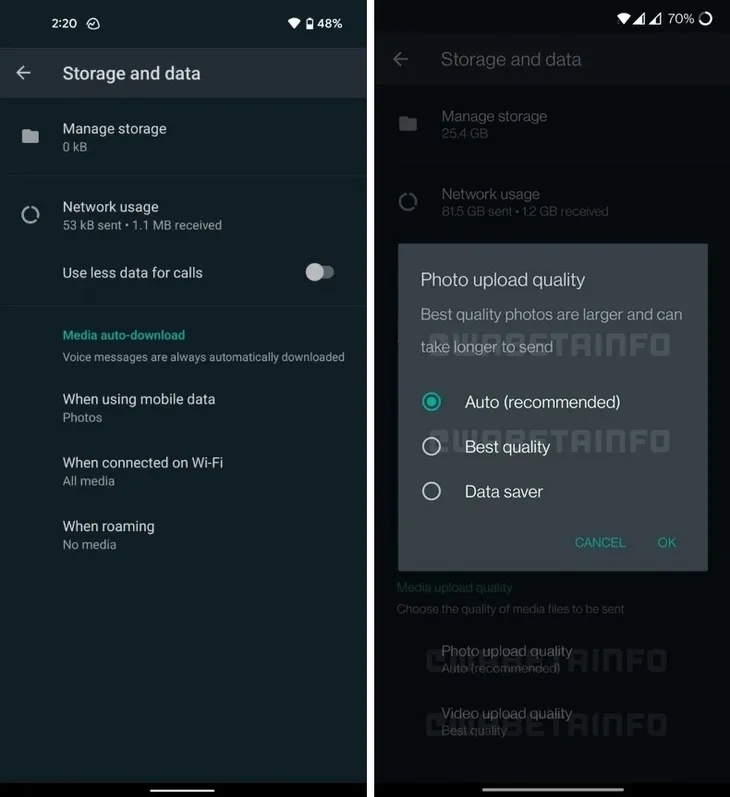Confirm dialog with OK button
Image resolution: width=730 pixels, height=797 pixels.
point(666,542)
